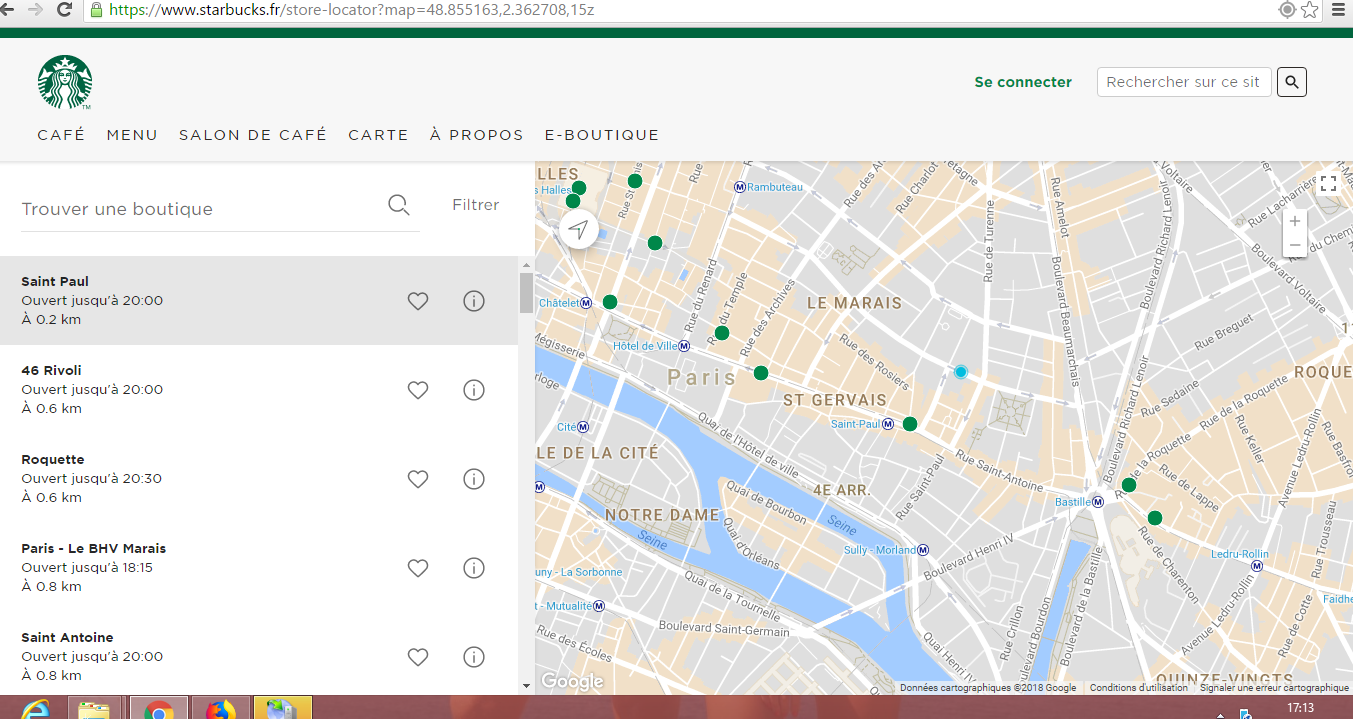This screenshot has height=719, width=1353.
Task: Select the Saint Paul store entry
Action: click(259, 301)
